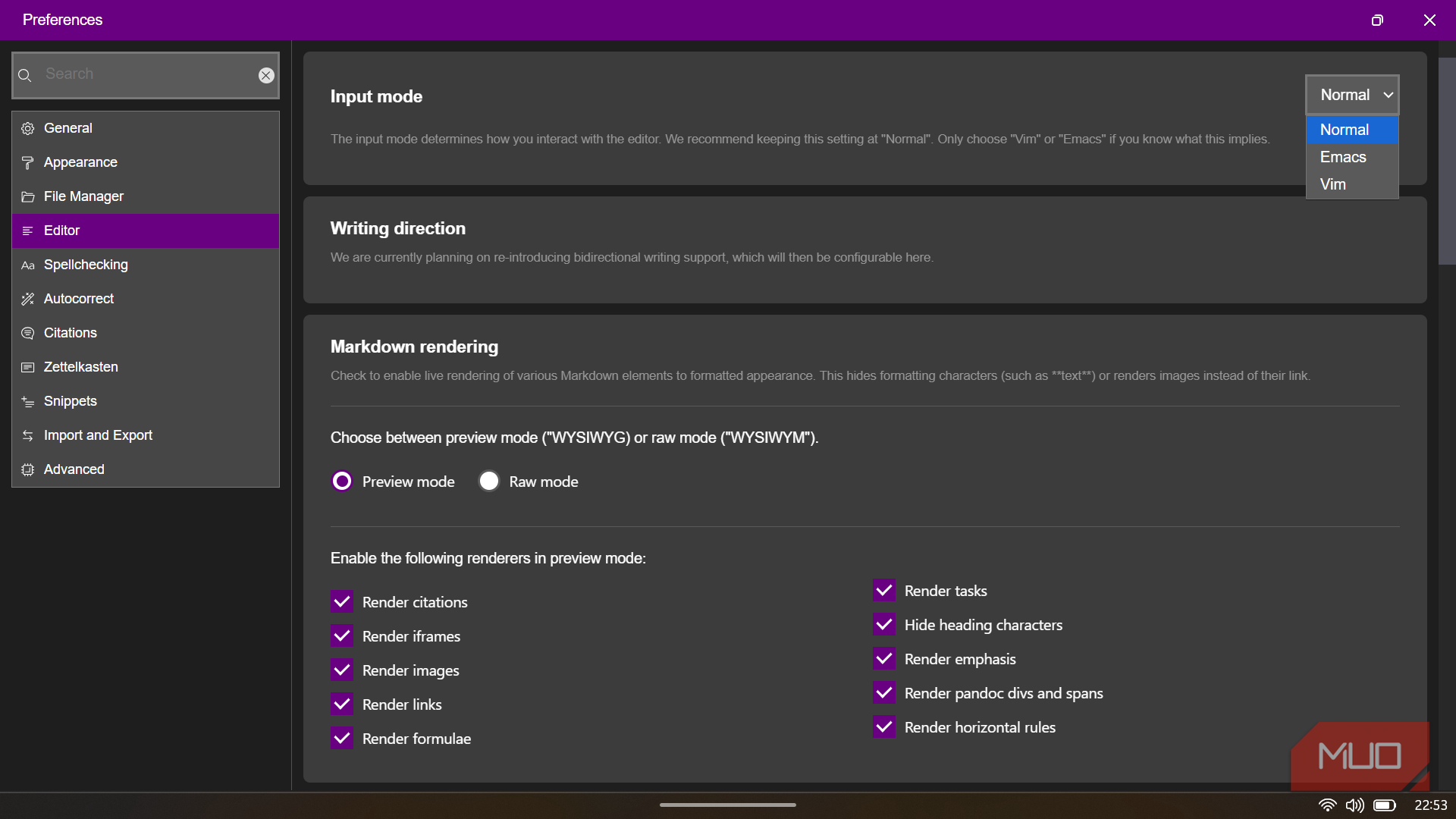Toggle Hide heading characters checkbox
Screen dimensions: 1456x819
[x=884, y=625]
